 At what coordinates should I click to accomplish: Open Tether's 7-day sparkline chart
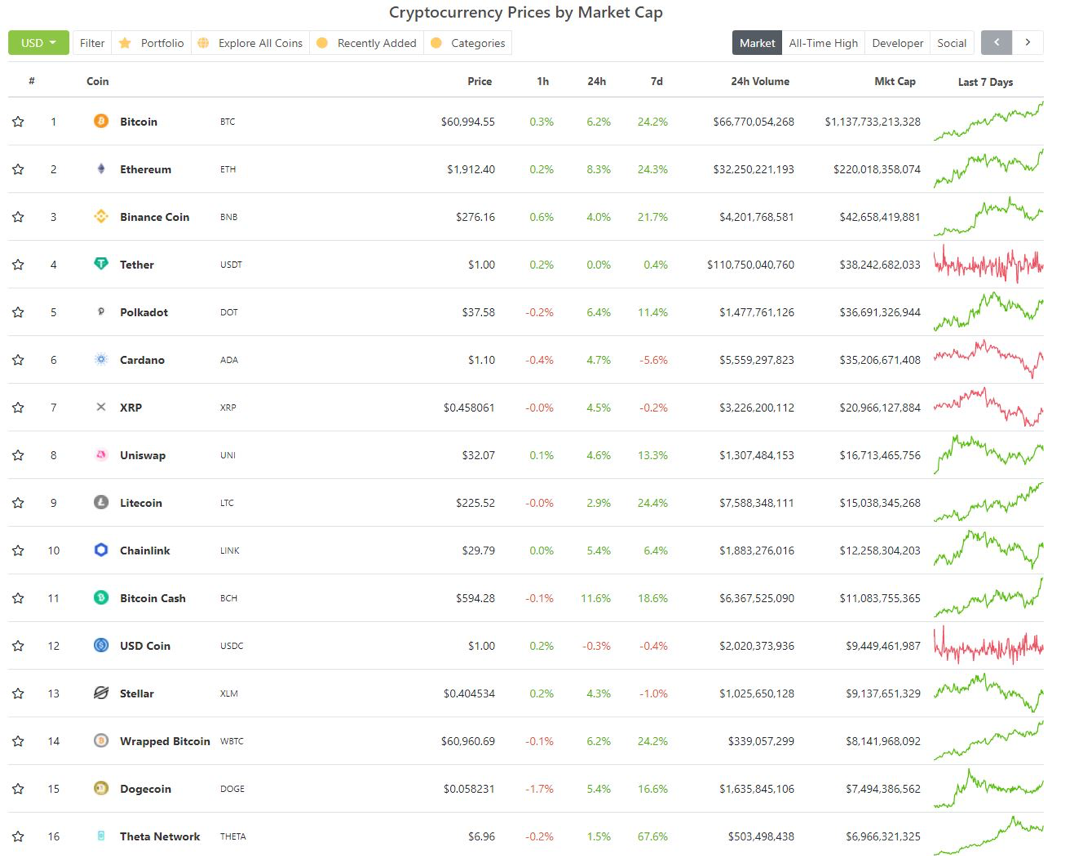coord(988,264)
